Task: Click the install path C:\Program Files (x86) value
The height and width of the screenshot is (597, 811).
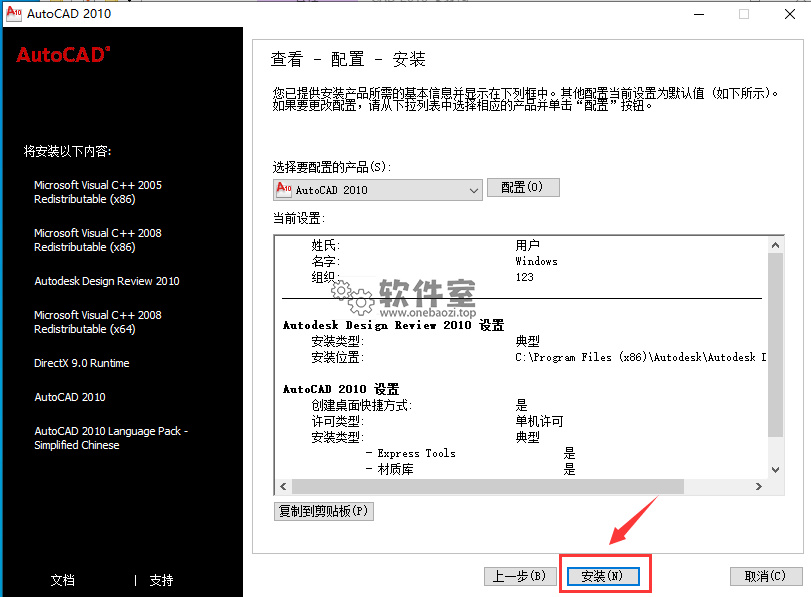Action: [x=641, y=357]
